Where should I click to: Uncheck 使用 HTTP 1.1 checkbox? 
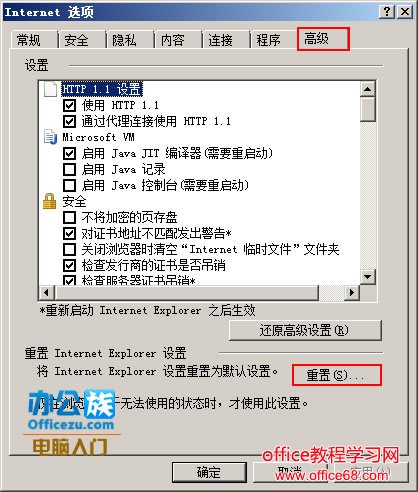point(69,105)
